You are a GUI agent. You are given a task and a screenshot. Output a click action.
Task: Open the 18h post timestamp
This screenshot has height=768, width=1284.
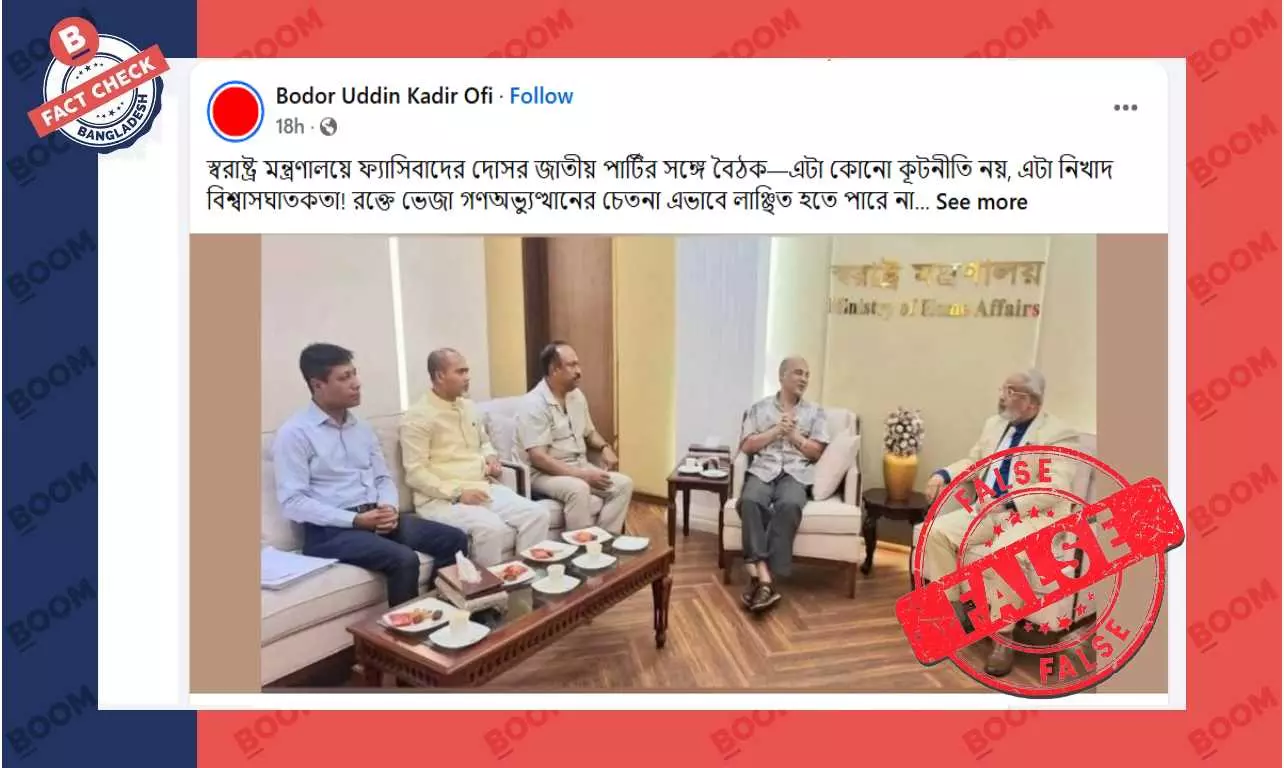289,127
